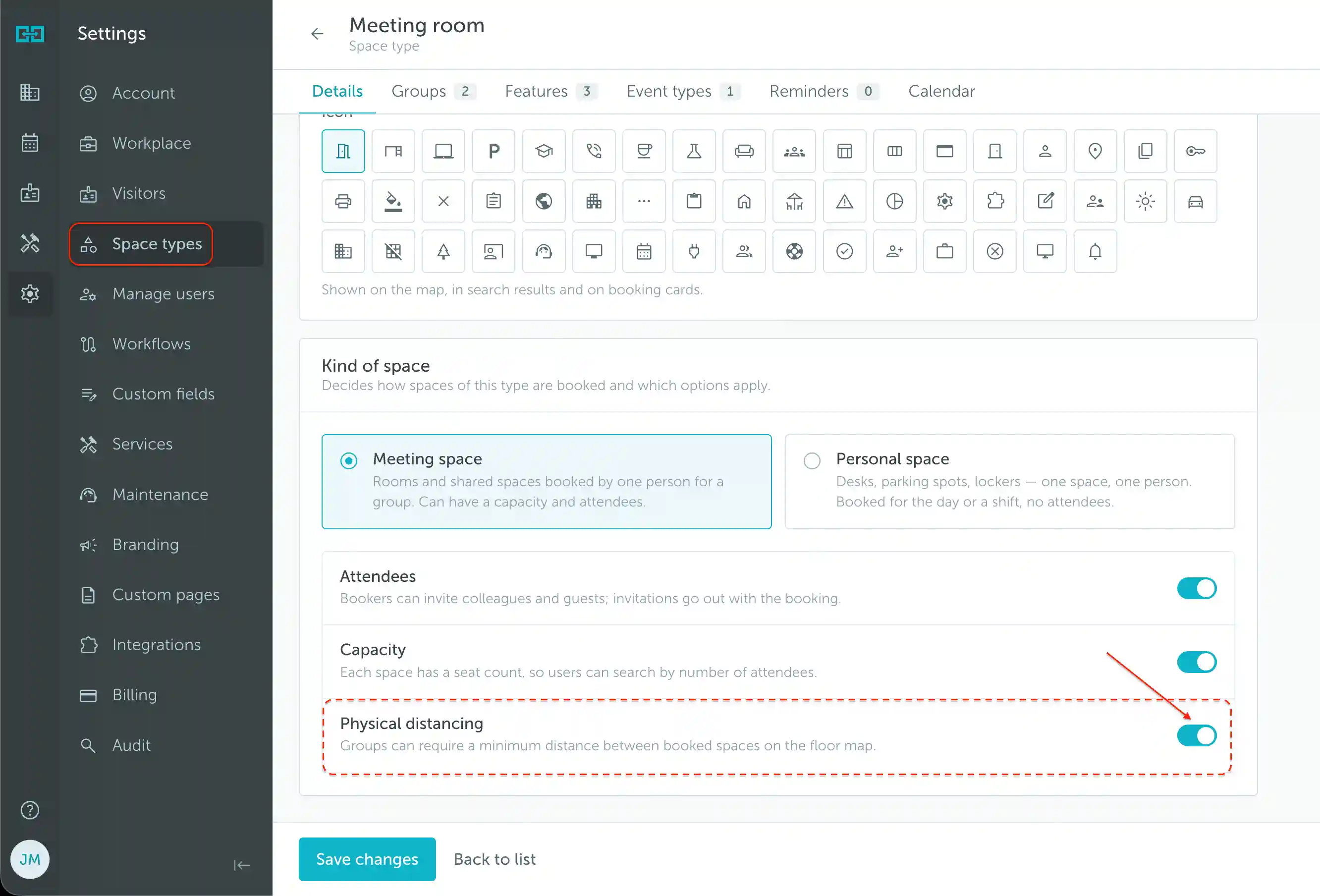Viewport: 1320px width, 896px height.
Task: Select the Personal space radio option
Action: coord(1009,481)
